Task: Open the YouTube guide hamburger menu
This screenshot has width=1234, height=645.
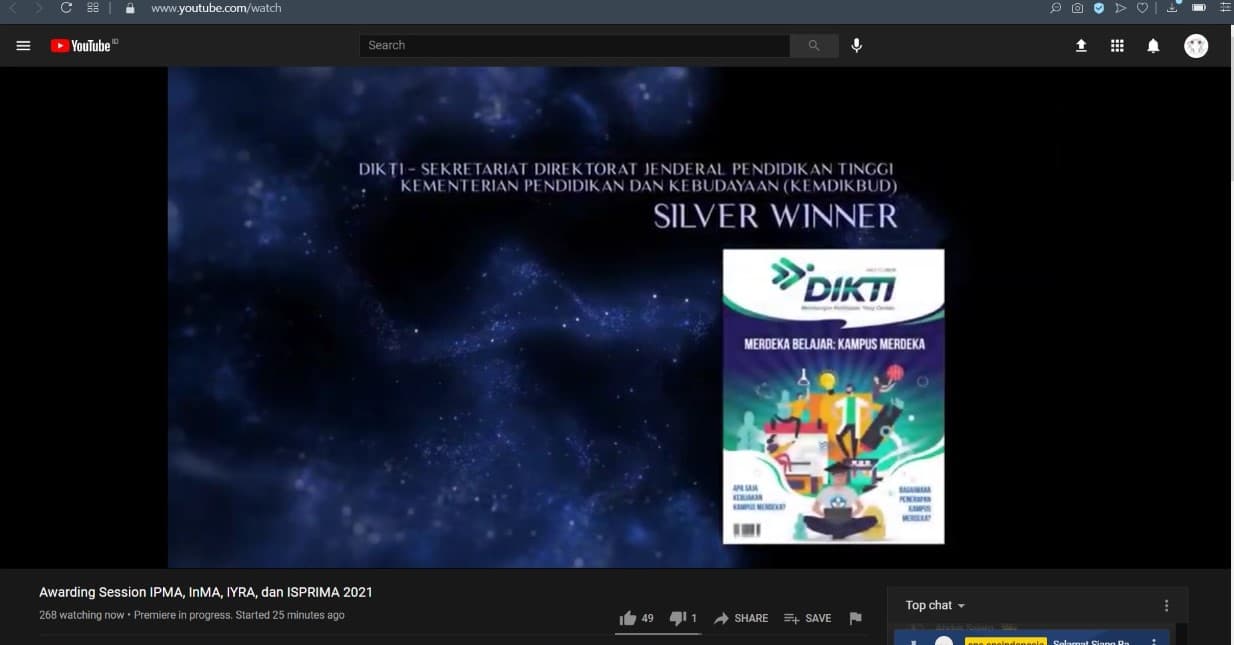Action: click(x=23, y=45)
